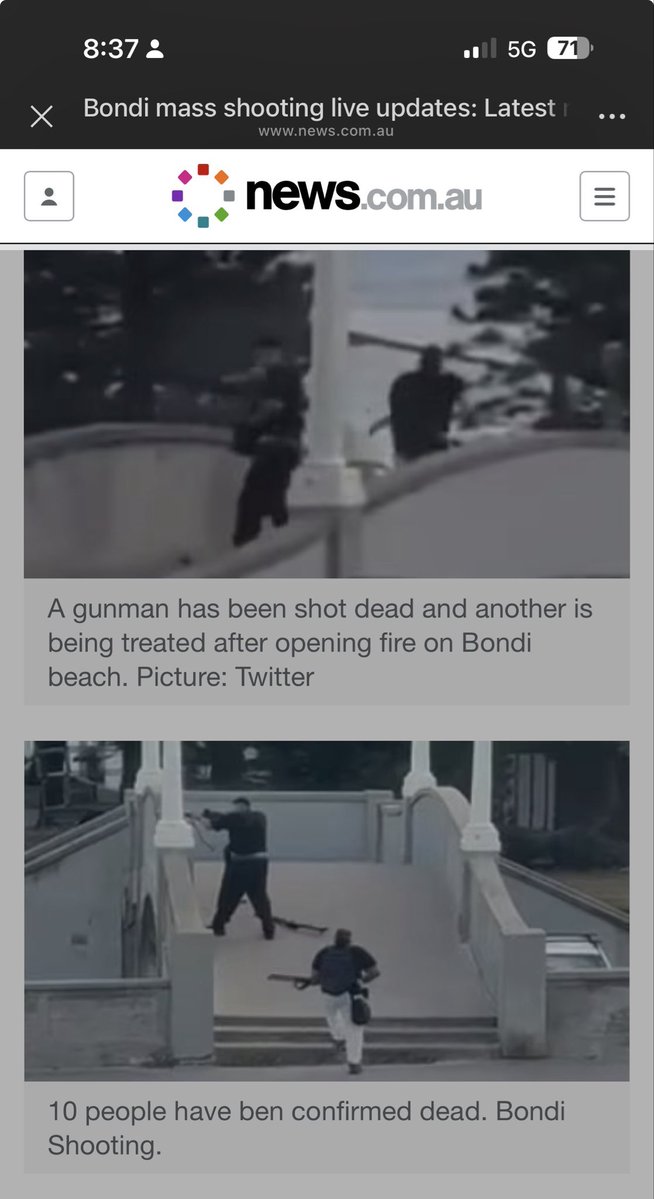
Task: Tap the Bondi mass shooting page title
Action: click(327, 108)
